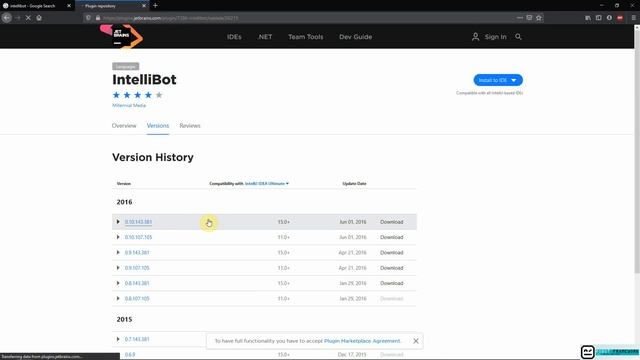The height and width of the screenshot is (360, 640).
Task: Open version link 0.6.9
Action: (x=130, y=355)
